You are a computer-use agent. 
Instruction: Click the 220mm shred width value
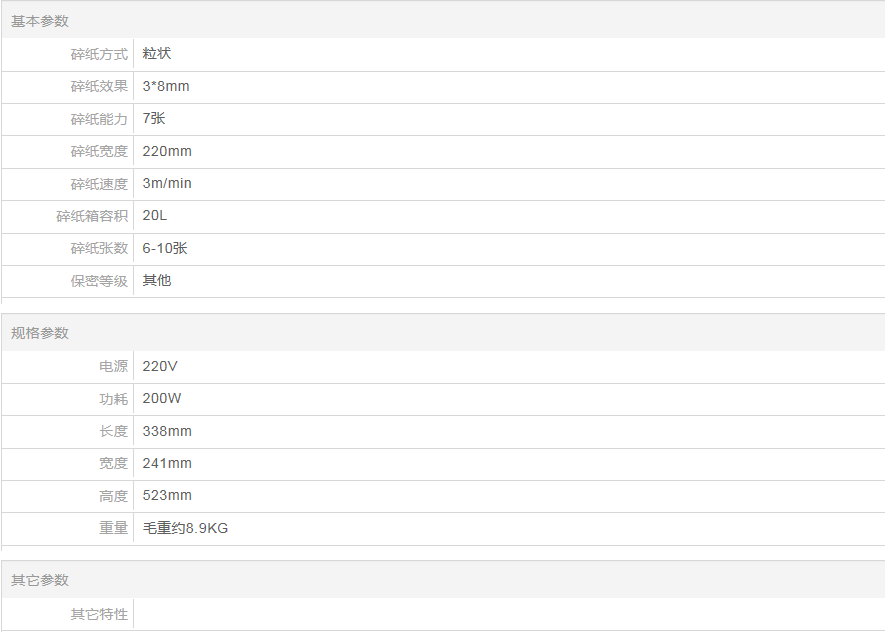(167, 151)
